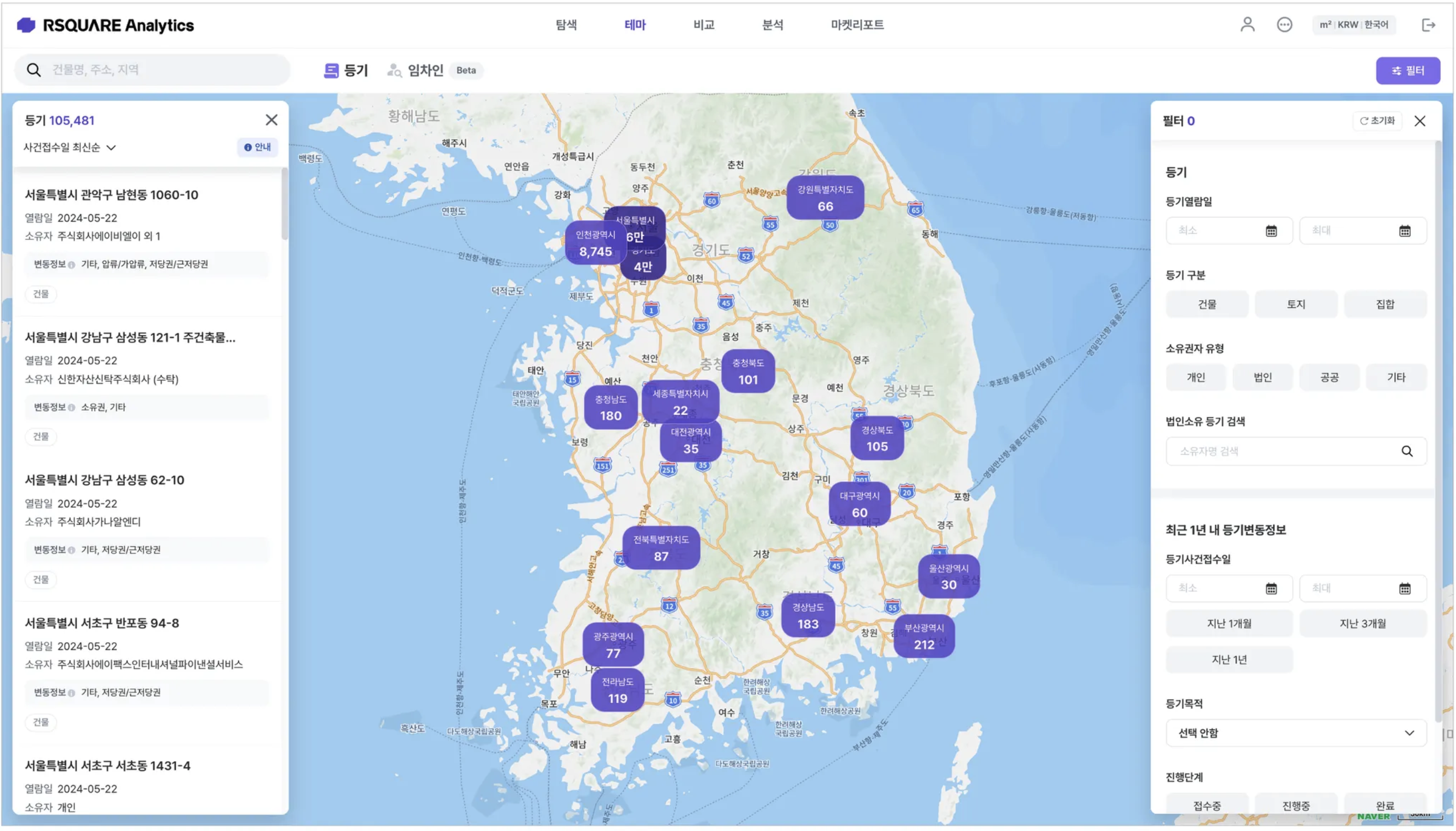This screenshot has width=1456, height=831.
Task: Open the m² KRW 한국어 settings selector
Action: [1353, 25]
